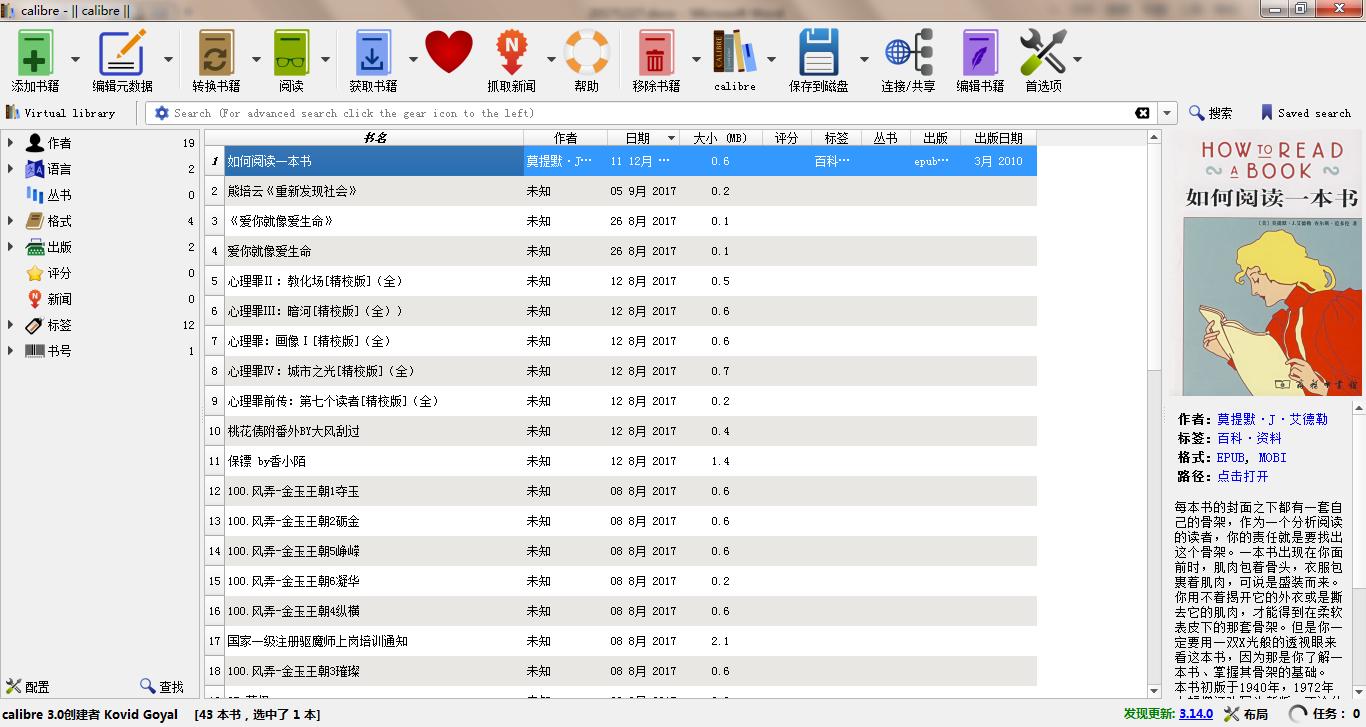Click the 获取书籍 (Get books) icon
The height and width of the screenshot is (727, 1366).
point(372,50)
